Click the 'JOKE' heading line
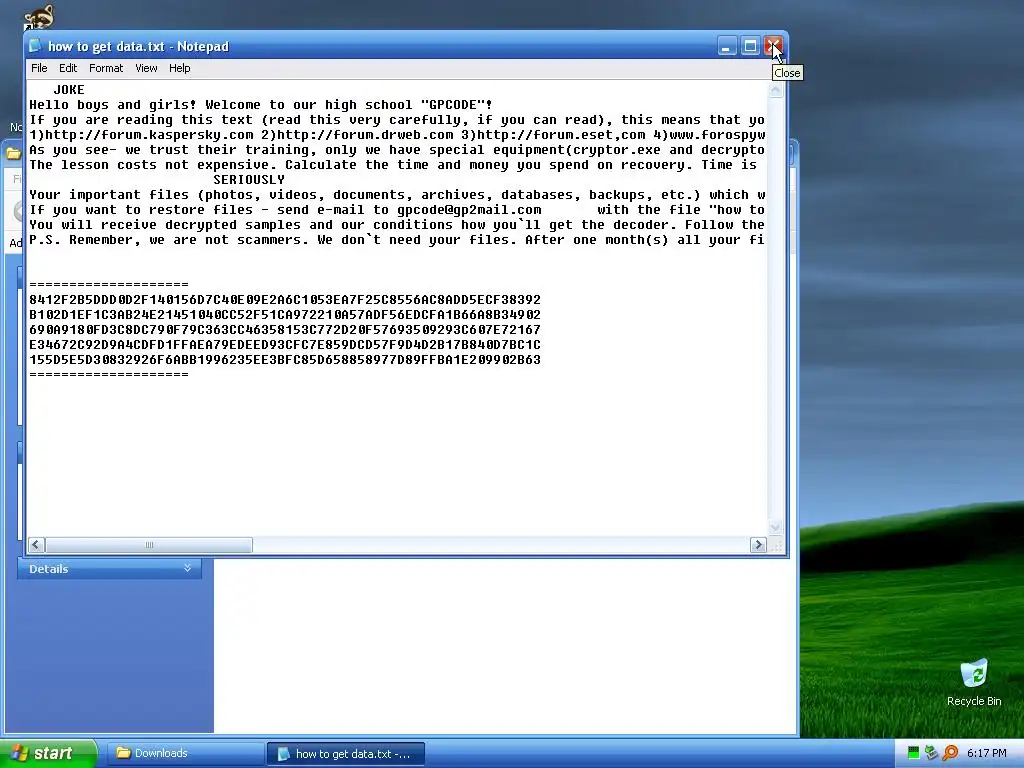1024x768 pixels. coord(69,89)
